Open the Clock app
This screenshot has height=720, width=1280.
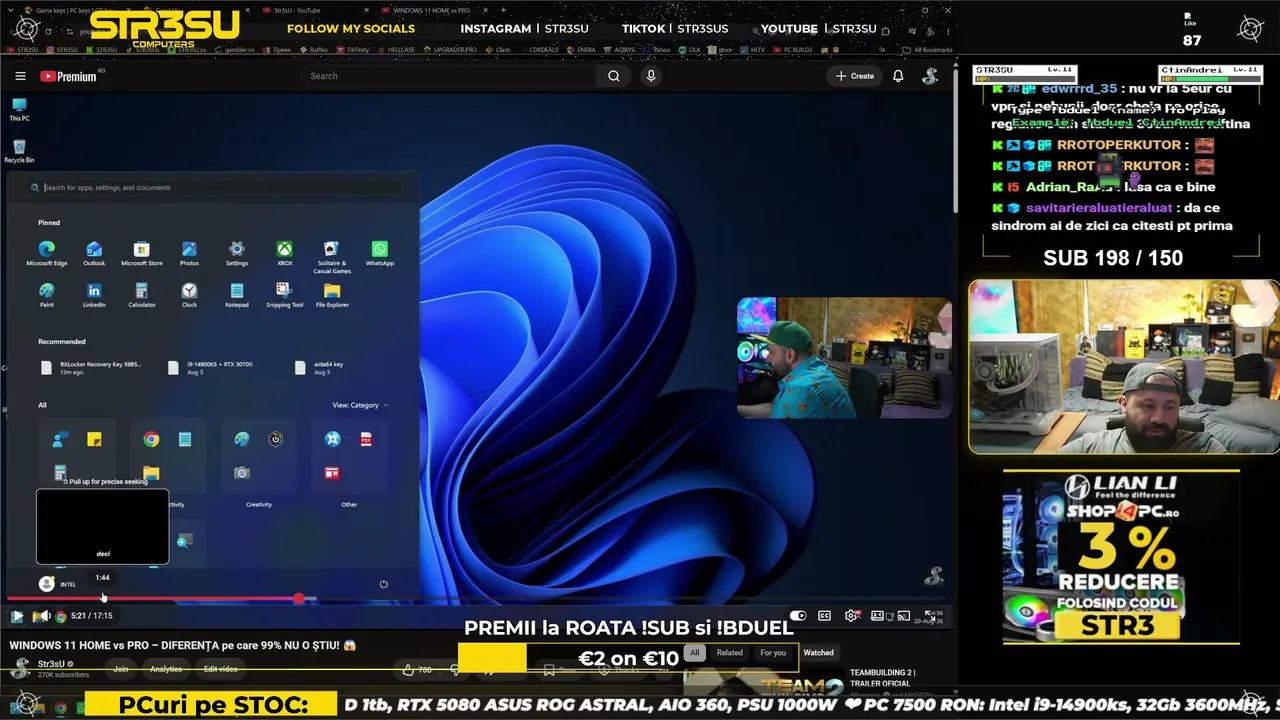tap(189, 295)
